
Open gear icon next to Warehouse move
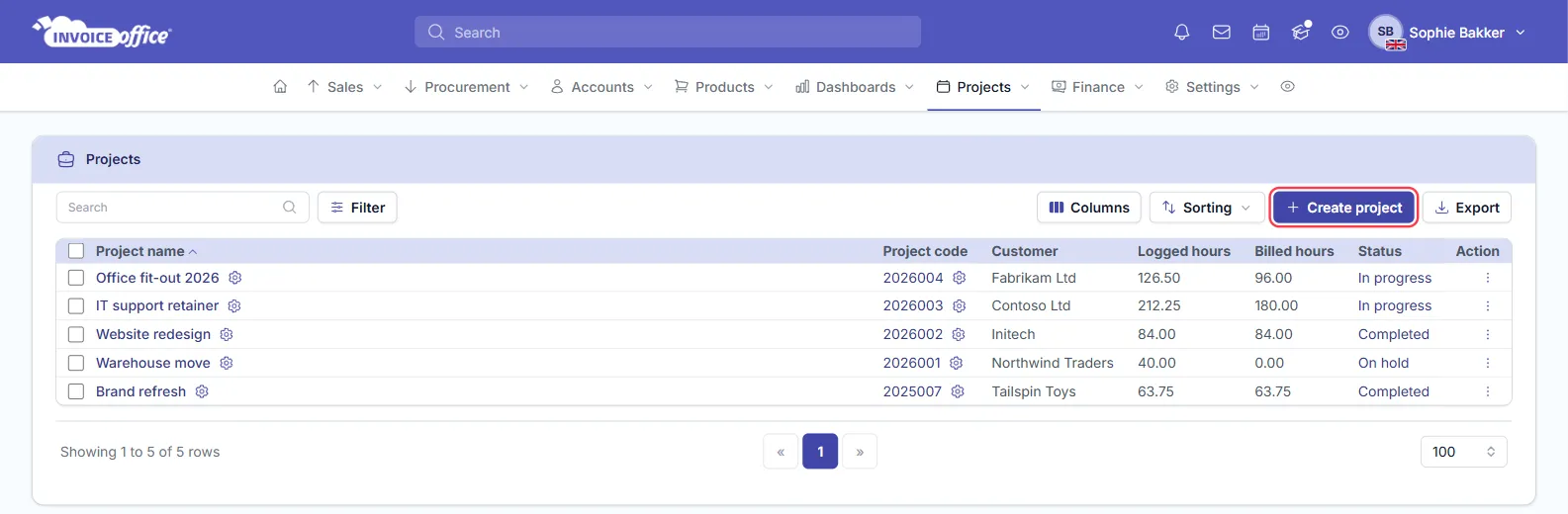(x=227, y=363)
